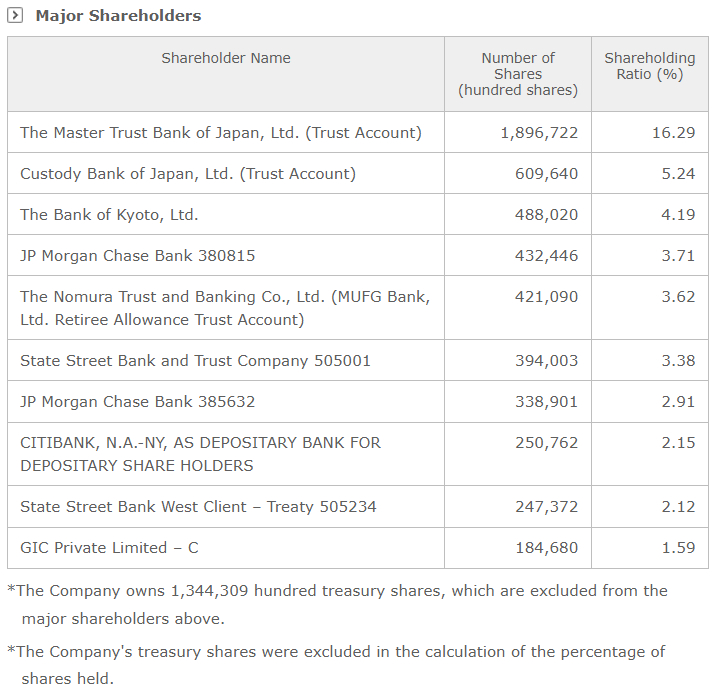Viewport: 715px width, 692px height.
Task: Select JP Morgan Chase Bank 385632 row
Action: [137, 401]
